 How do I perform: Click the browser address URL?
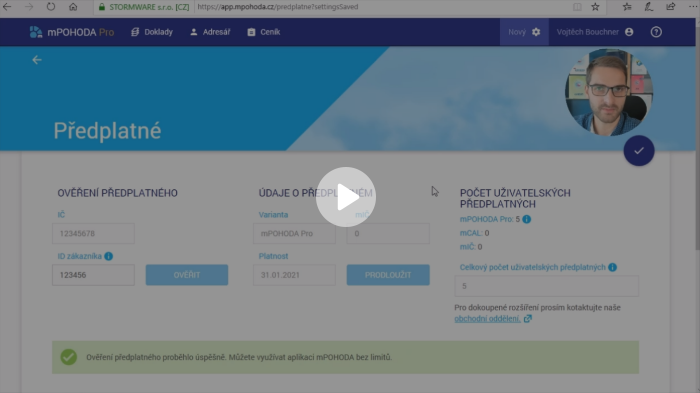[x=278, y=7]
